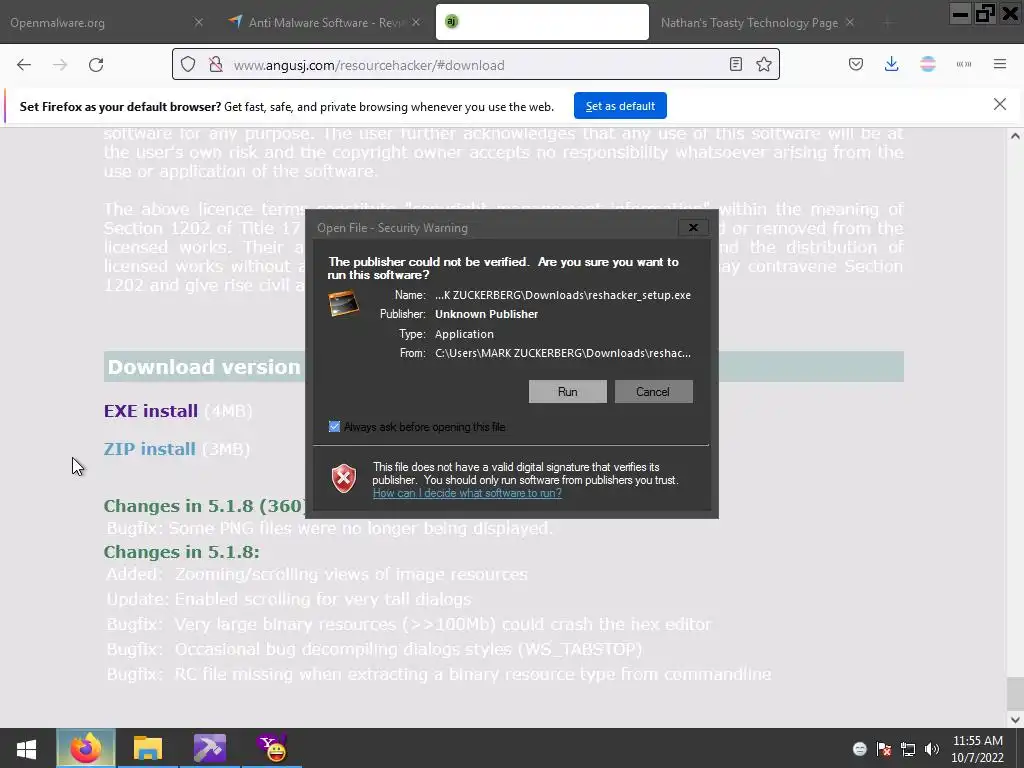This screenshot has height=768, width=1024.
Task: Click the address bar URL field
Action: [477, 65]
